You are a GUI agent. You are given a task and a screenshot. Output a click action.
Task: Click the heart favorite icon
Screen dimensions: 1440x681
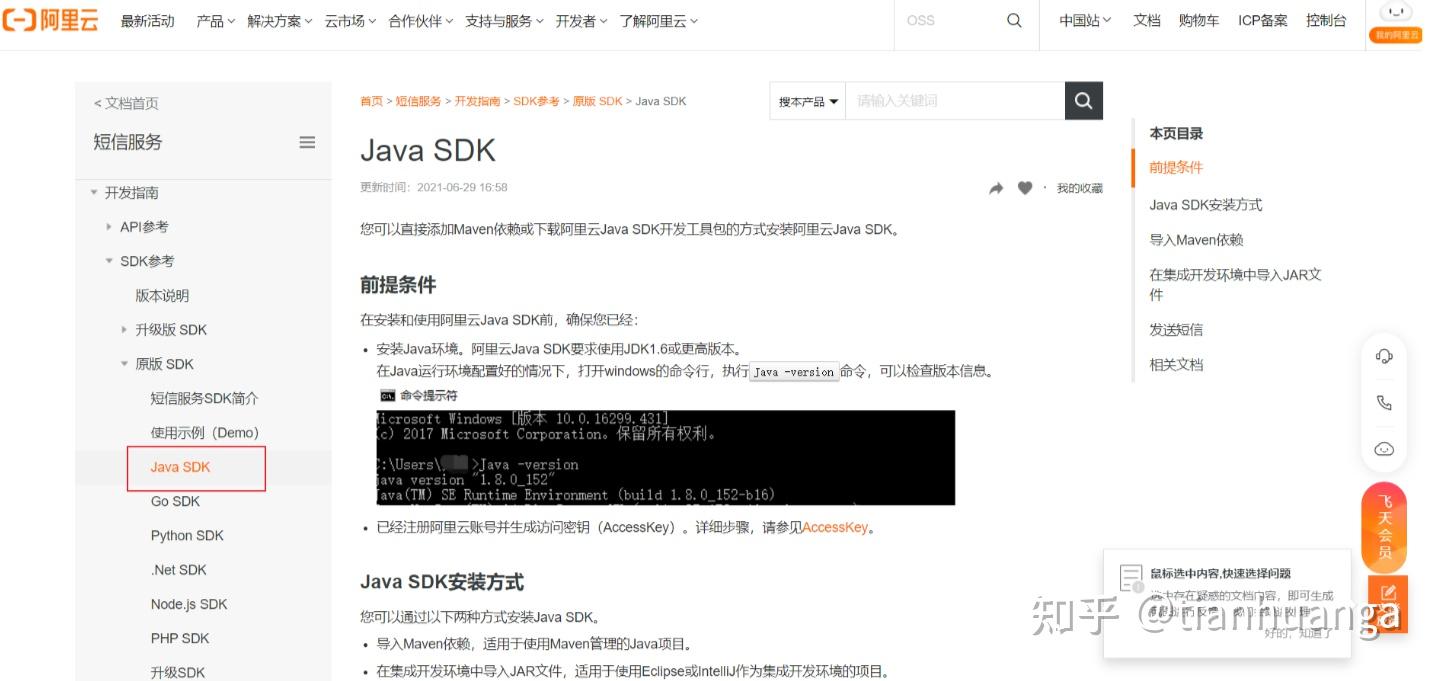pos(1025,187)
